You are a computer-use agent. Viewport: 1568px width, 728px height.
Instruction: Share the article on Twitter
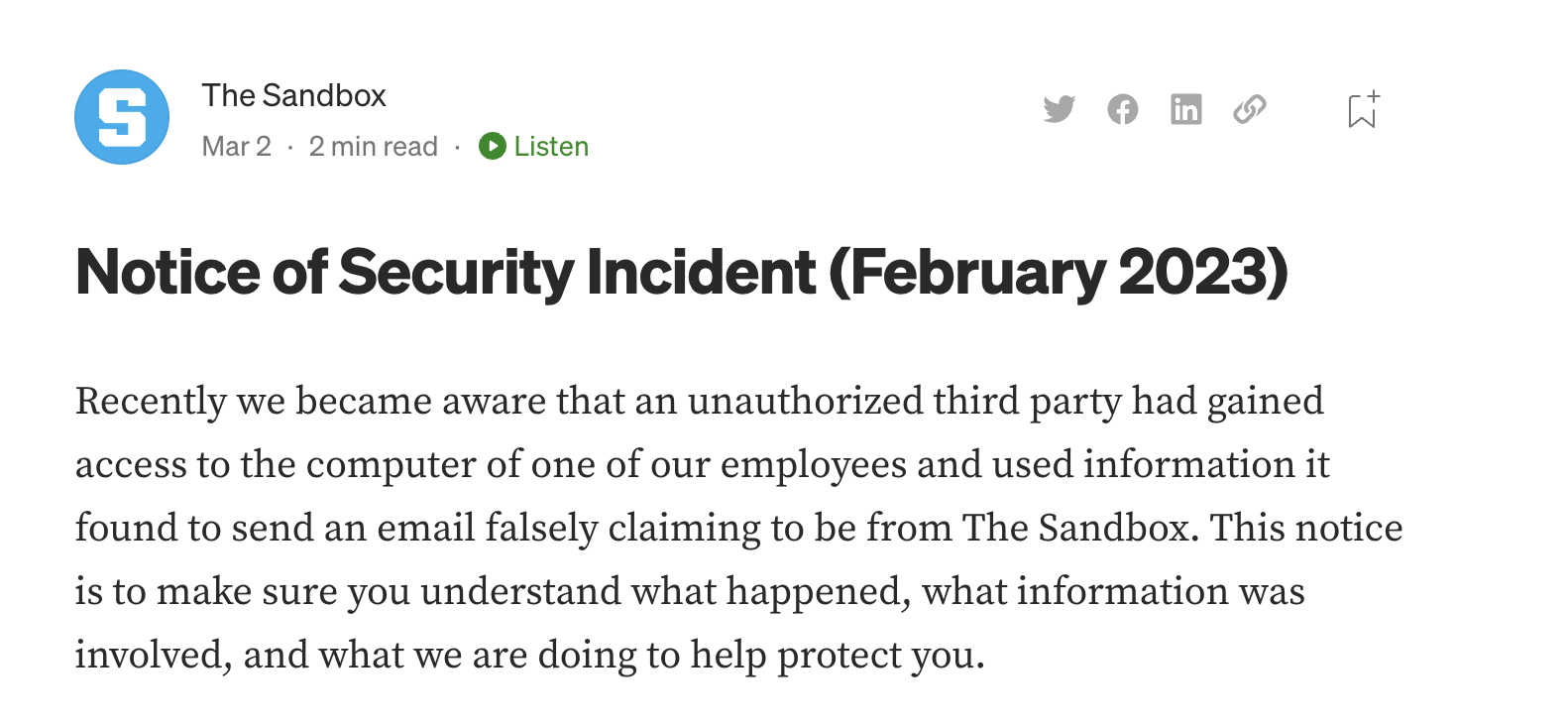(1060, 109)
